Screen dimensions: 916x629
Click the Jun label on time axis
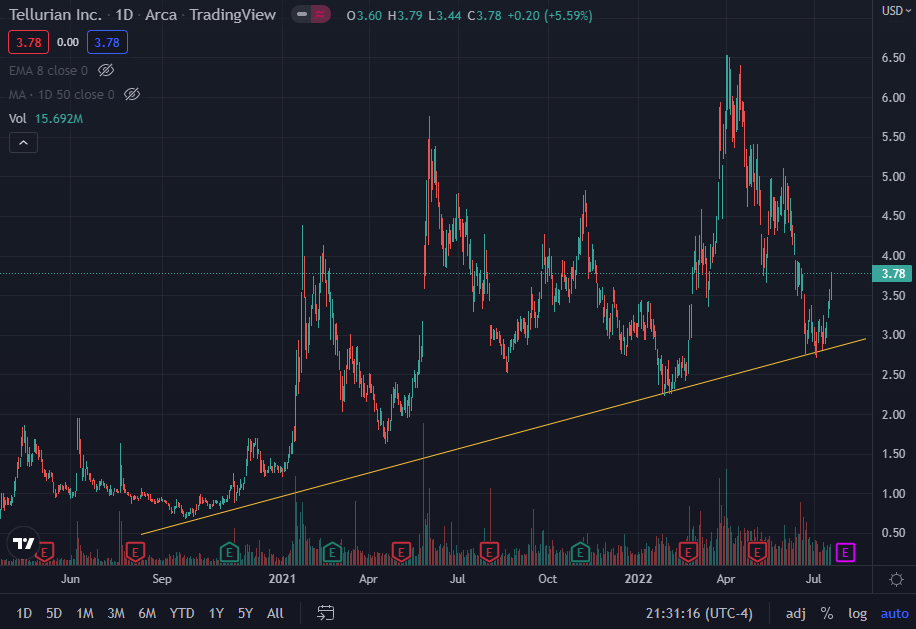pos(70,579)
